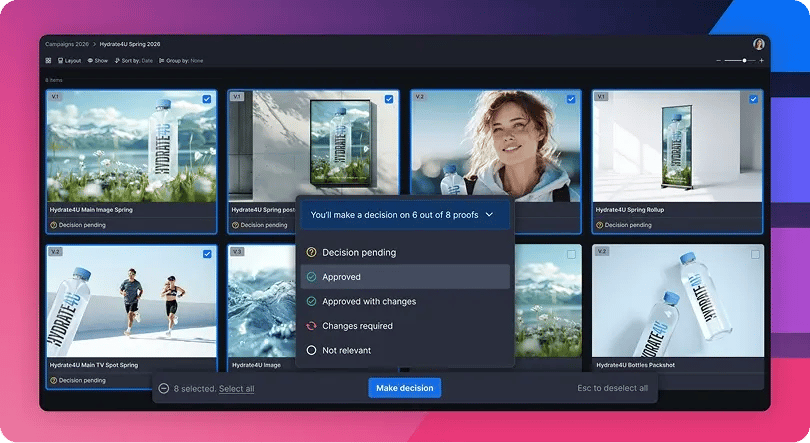Uncheck the Hydrate4U Spring Rollup checkbox
Image resolution: width=810 pixels, height=443 pixels.
pyautogui.click(x=753, y=99)
